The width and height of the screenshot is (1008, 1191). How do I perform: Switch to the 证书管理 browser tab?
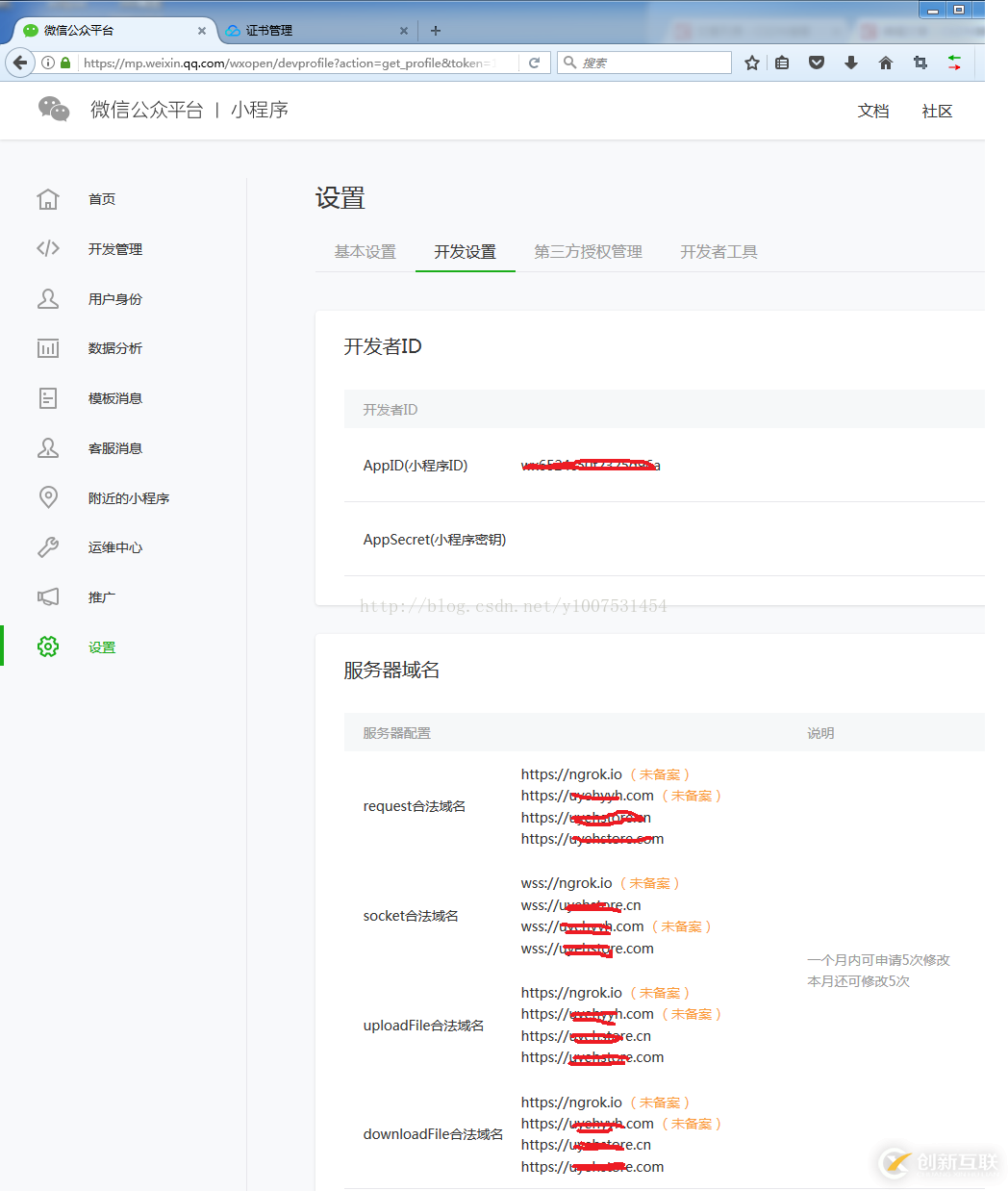[x=317, y=31]
